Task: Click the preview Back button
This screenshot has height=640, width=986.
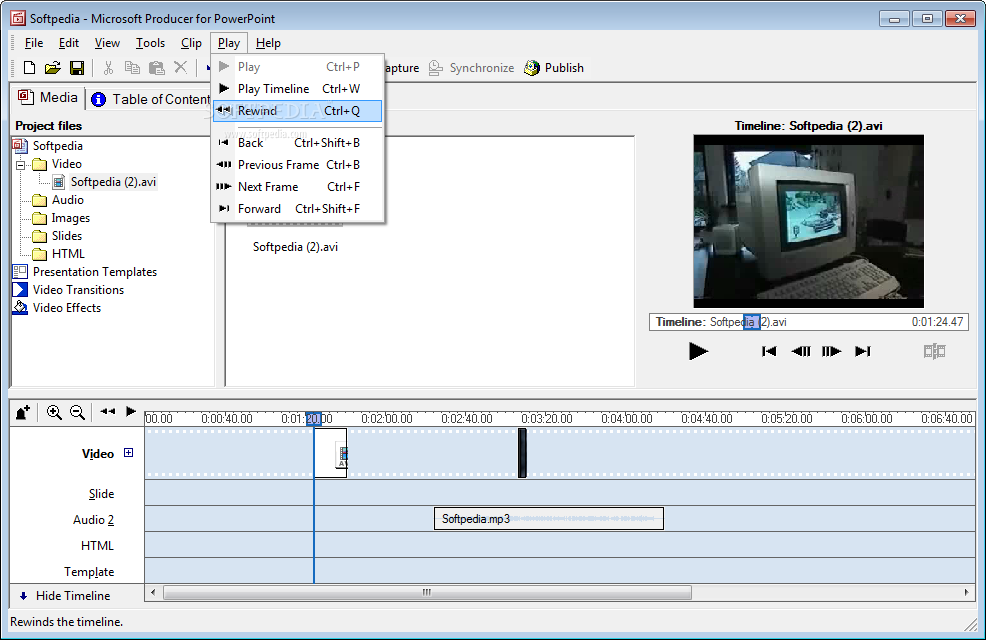Action: click(x=768, y=351)
